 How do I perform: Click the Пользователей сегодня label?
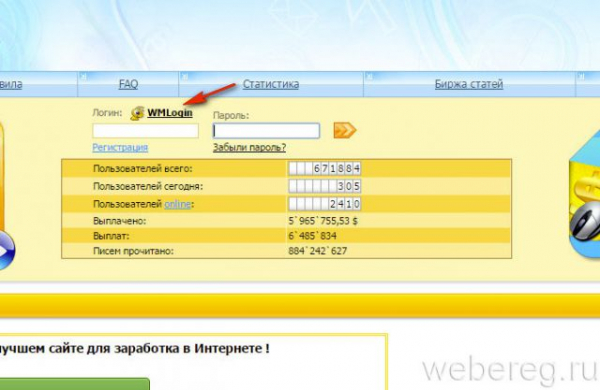(148, 186)
